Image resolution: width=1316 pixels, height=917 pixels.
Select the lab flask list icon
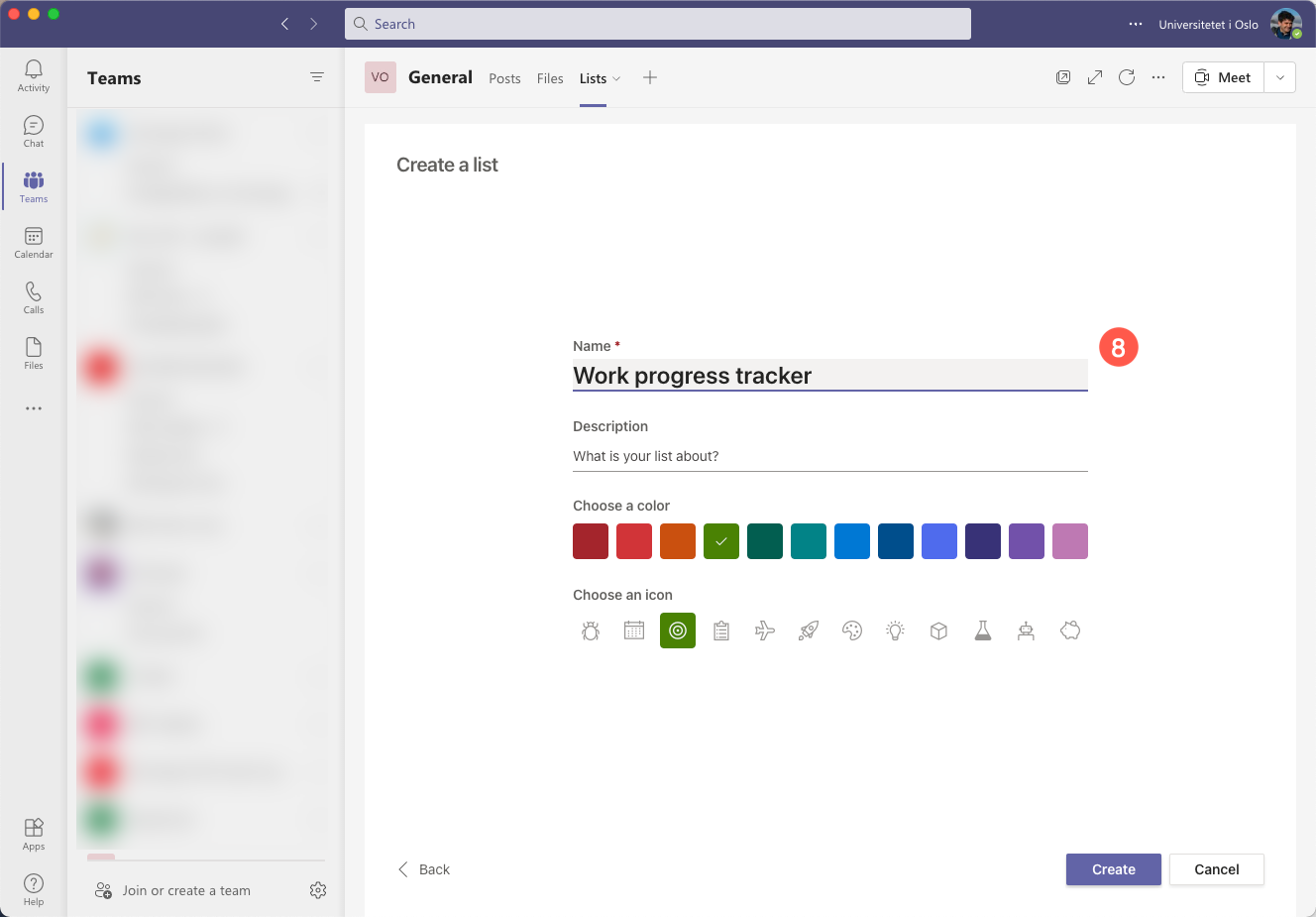(983, 630)
